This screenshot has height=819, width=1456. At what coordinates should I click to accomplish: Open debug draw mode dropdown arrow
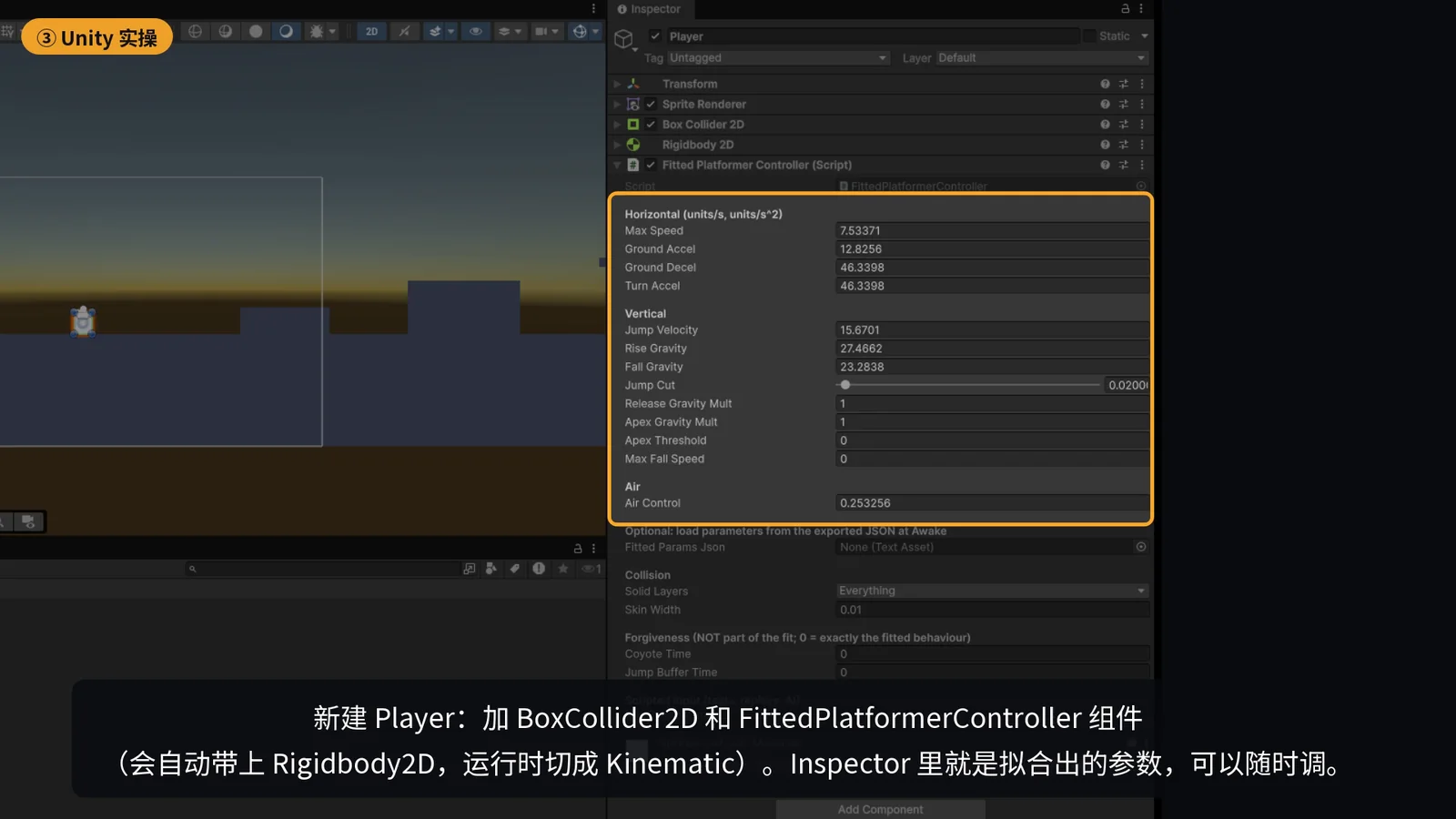coord(332,31)
